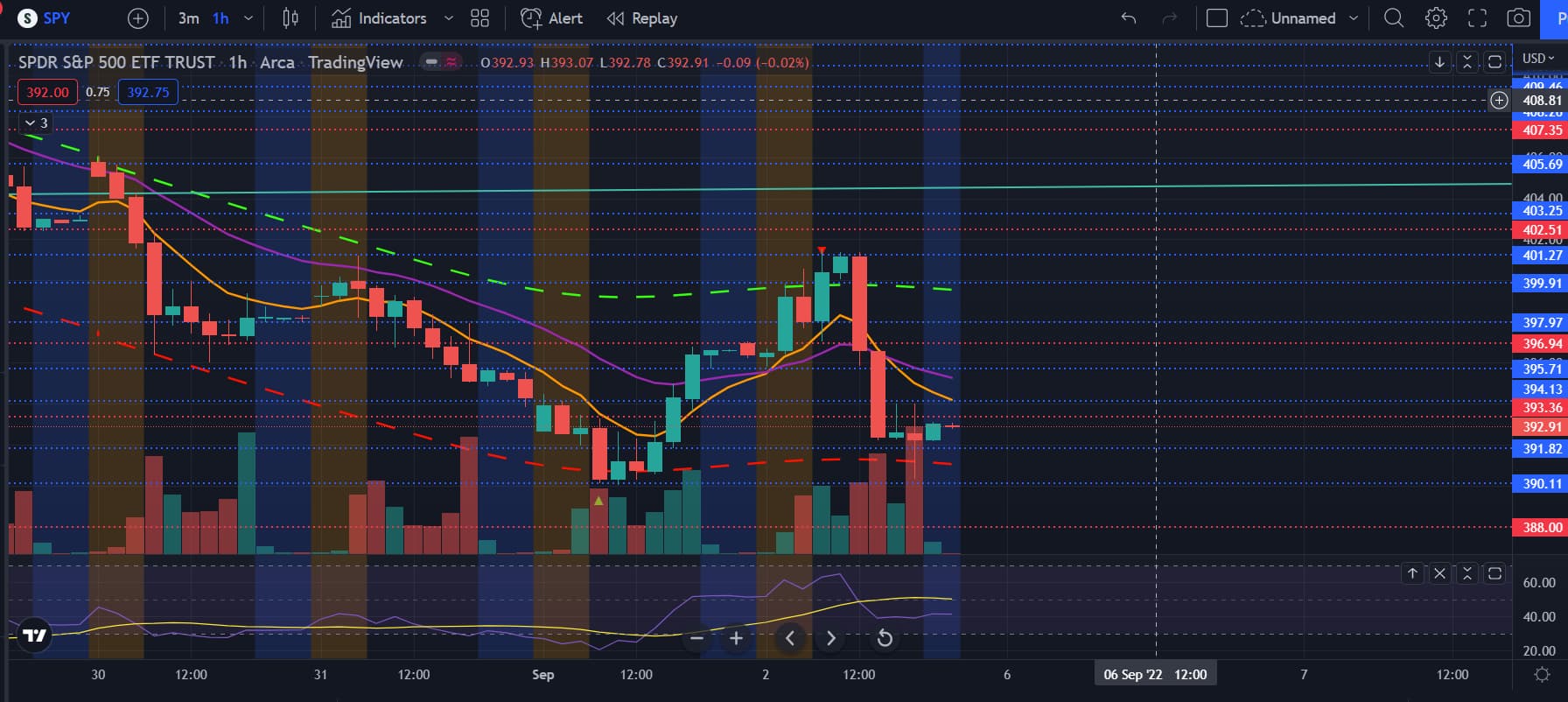Click the 06 Sep '22 12:00 time label

[x=1155, y=674]
